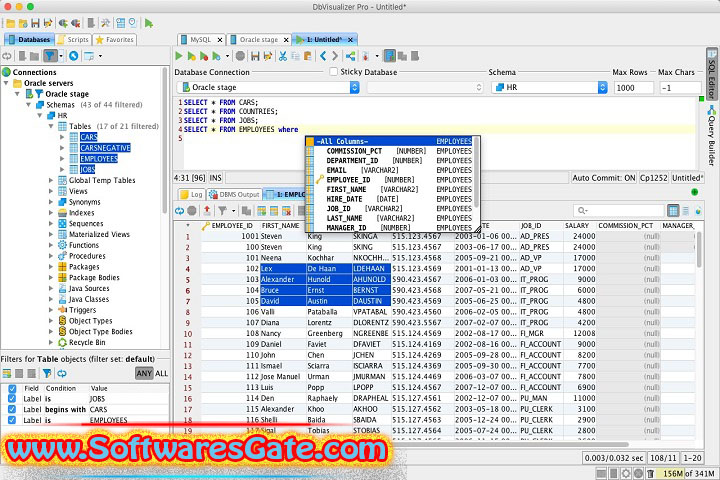Viewport: 720px width, 480px height.
Task: Click the green Execute button in the SQL editor toolbar
Action: pos(179,56)
